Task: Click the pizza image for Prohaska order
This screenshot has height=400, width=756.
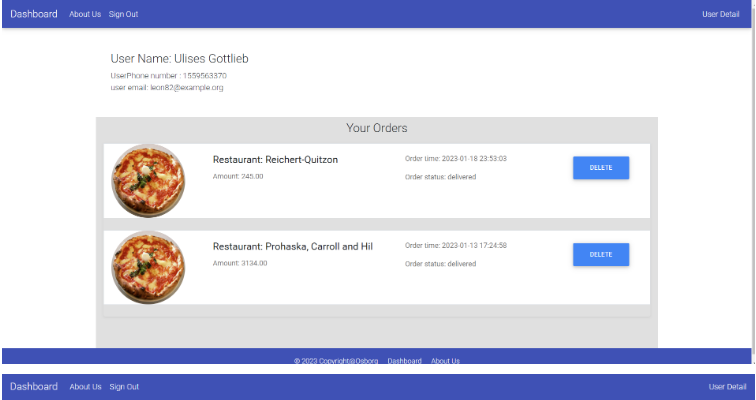Action: (x=148, y=267)
